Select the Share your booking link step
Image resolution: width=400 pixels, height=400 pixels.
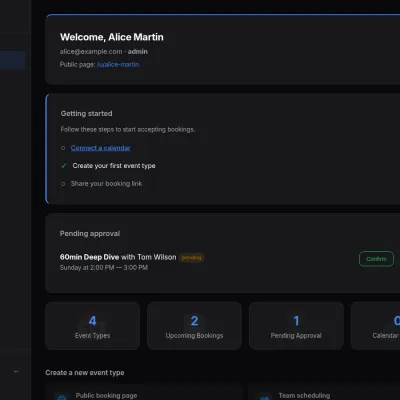106,184
